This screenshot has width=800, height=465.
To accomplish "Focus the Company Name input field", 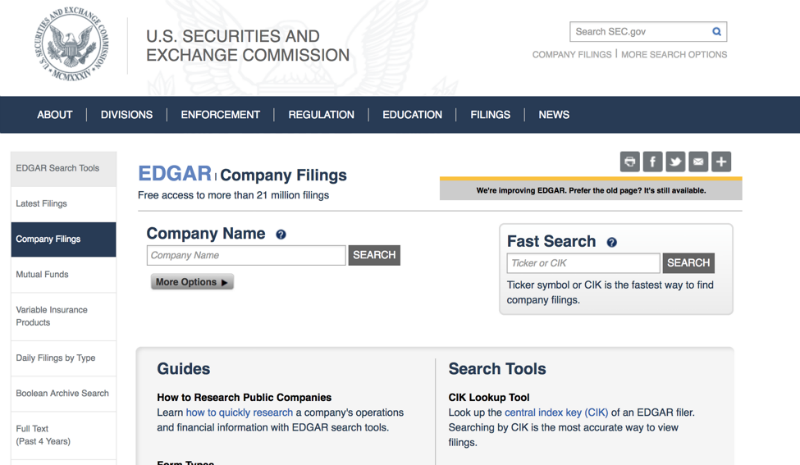I will (x=246, y=255).
